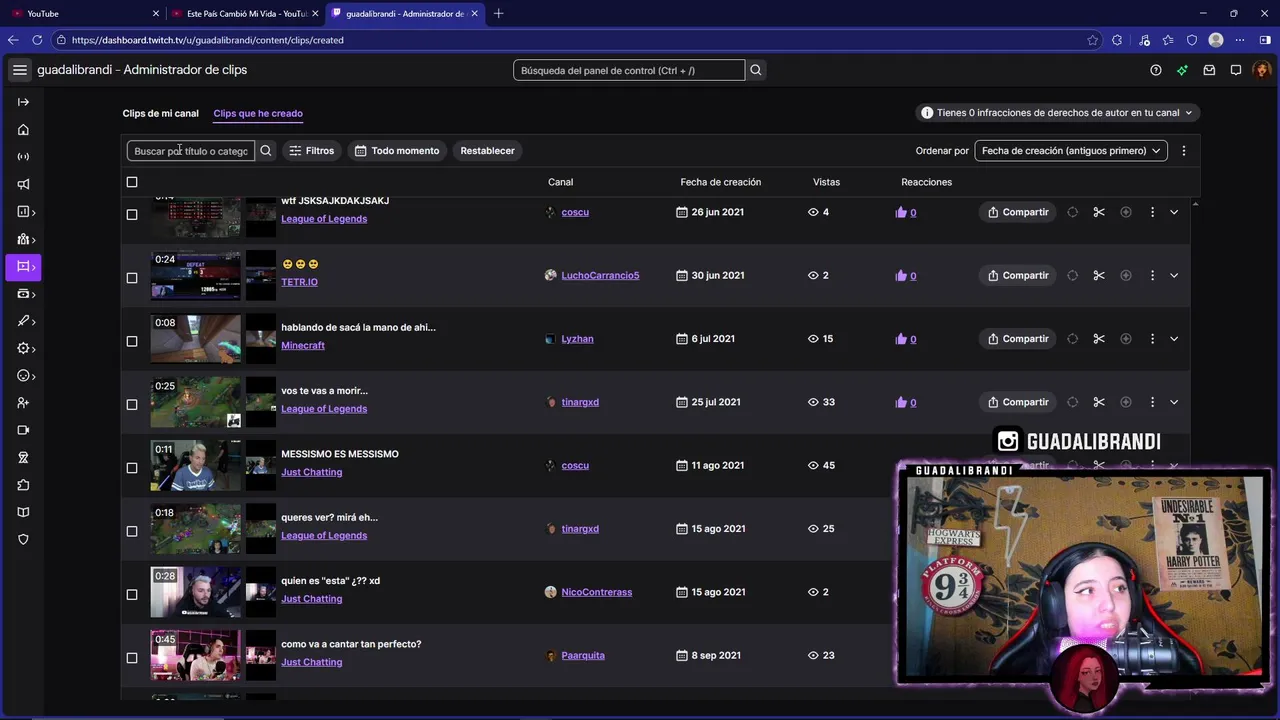1280x720 pixels.
Task: Open the whispers chat bubble icon
Action: 1236,70
